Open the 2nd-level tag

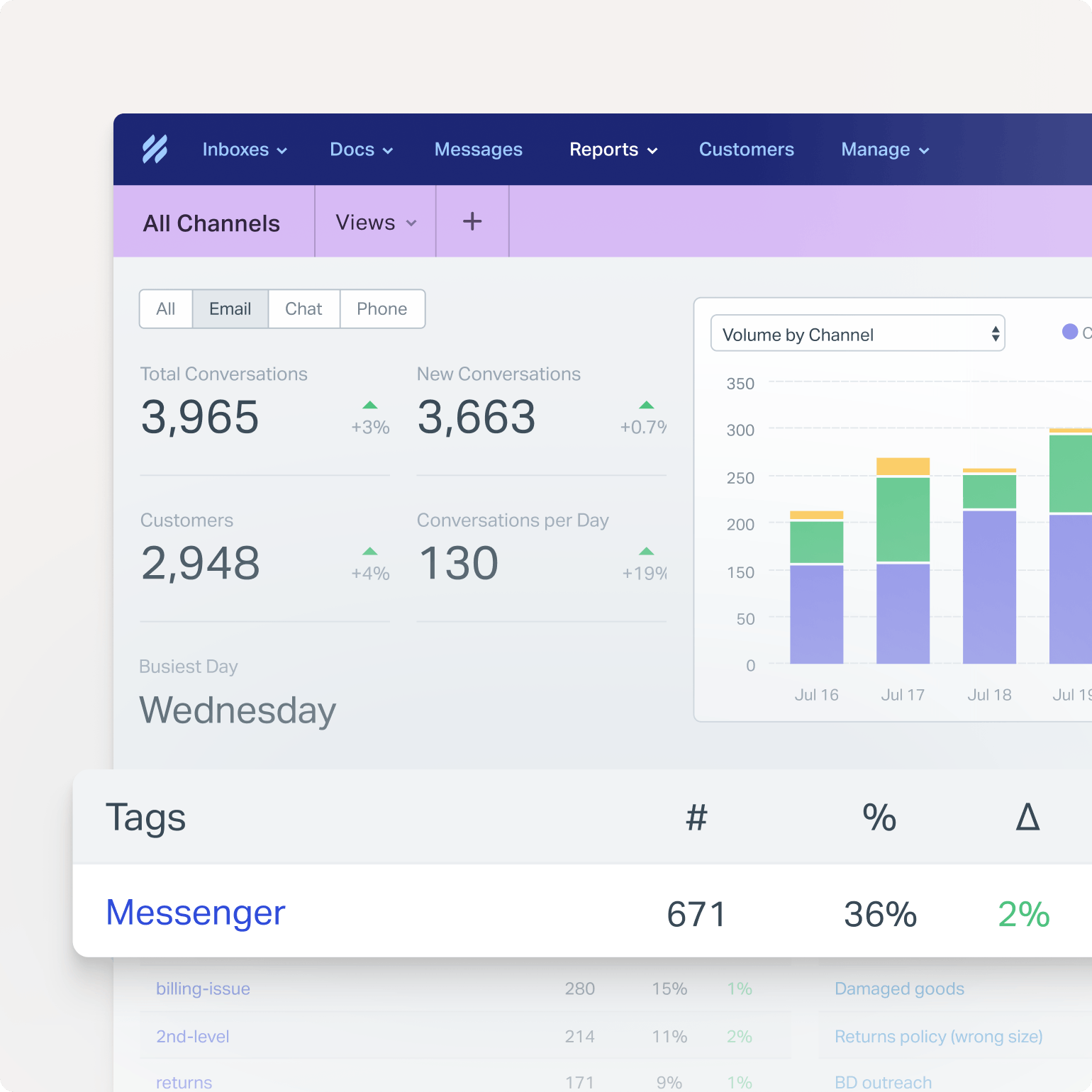(193, 1036)
